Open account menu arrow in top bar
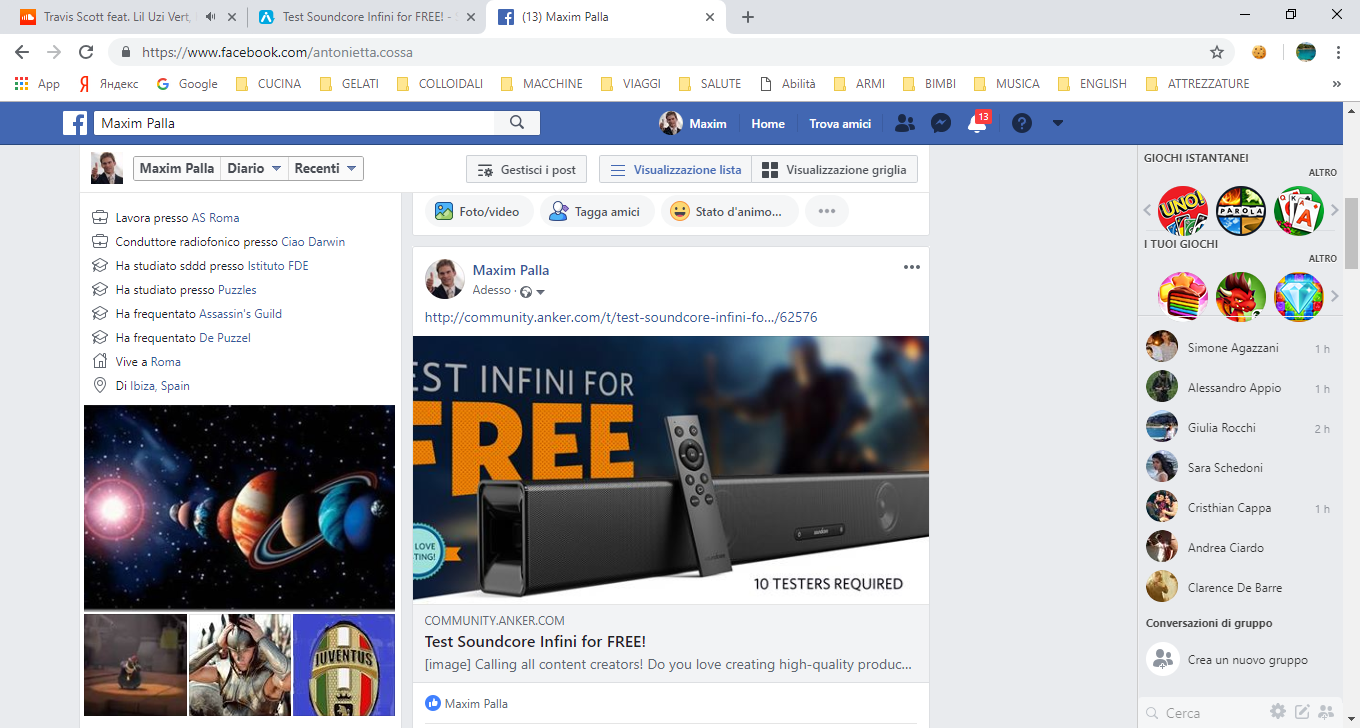This screenshot has width=1360, height=728. (x=1058, y=123)
